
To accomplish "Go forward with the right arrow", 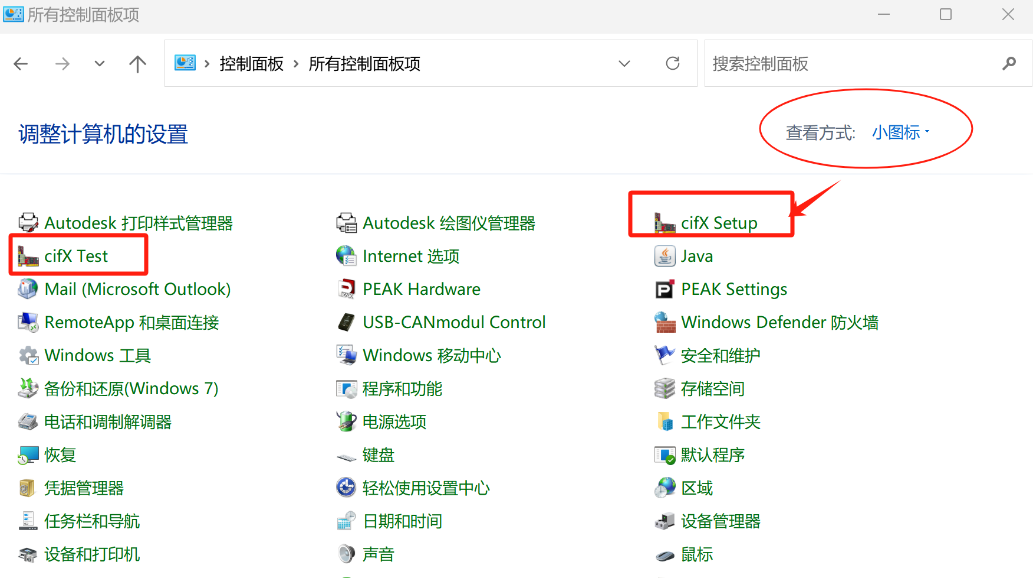I will coord(63,64).
